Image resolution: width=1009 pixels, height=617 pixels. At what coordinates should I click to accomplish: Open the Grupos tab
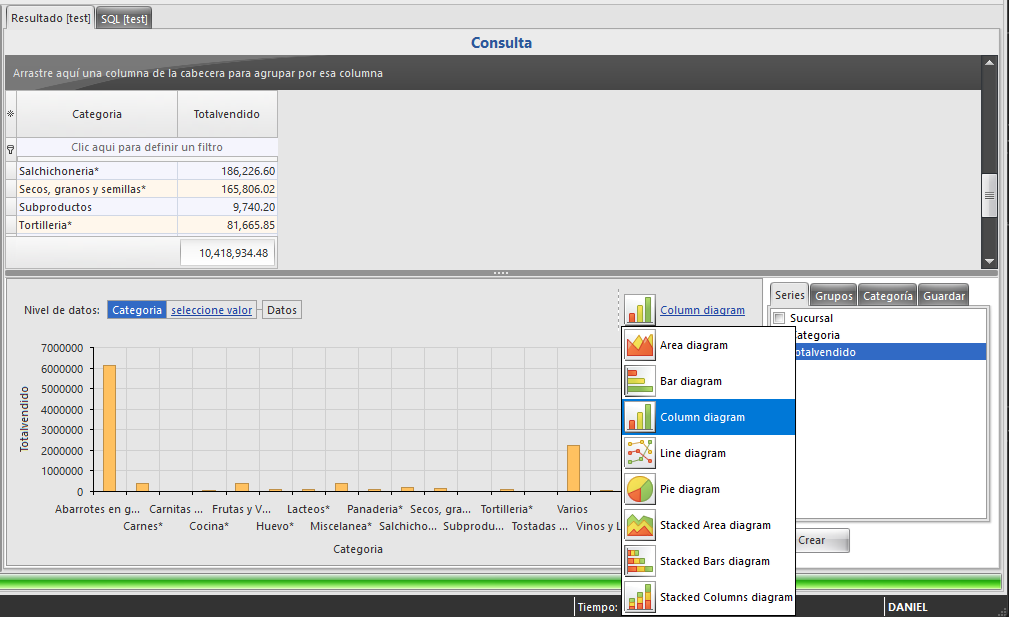pos(833,296)
